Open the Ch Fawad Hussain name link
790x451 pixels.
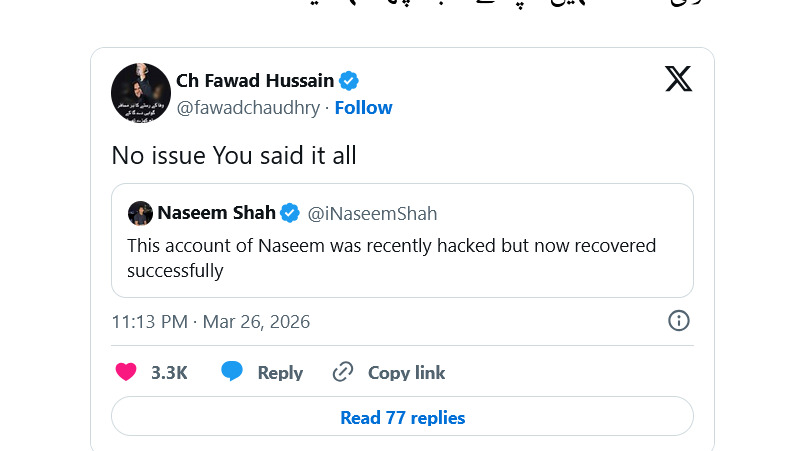point(255,81)
